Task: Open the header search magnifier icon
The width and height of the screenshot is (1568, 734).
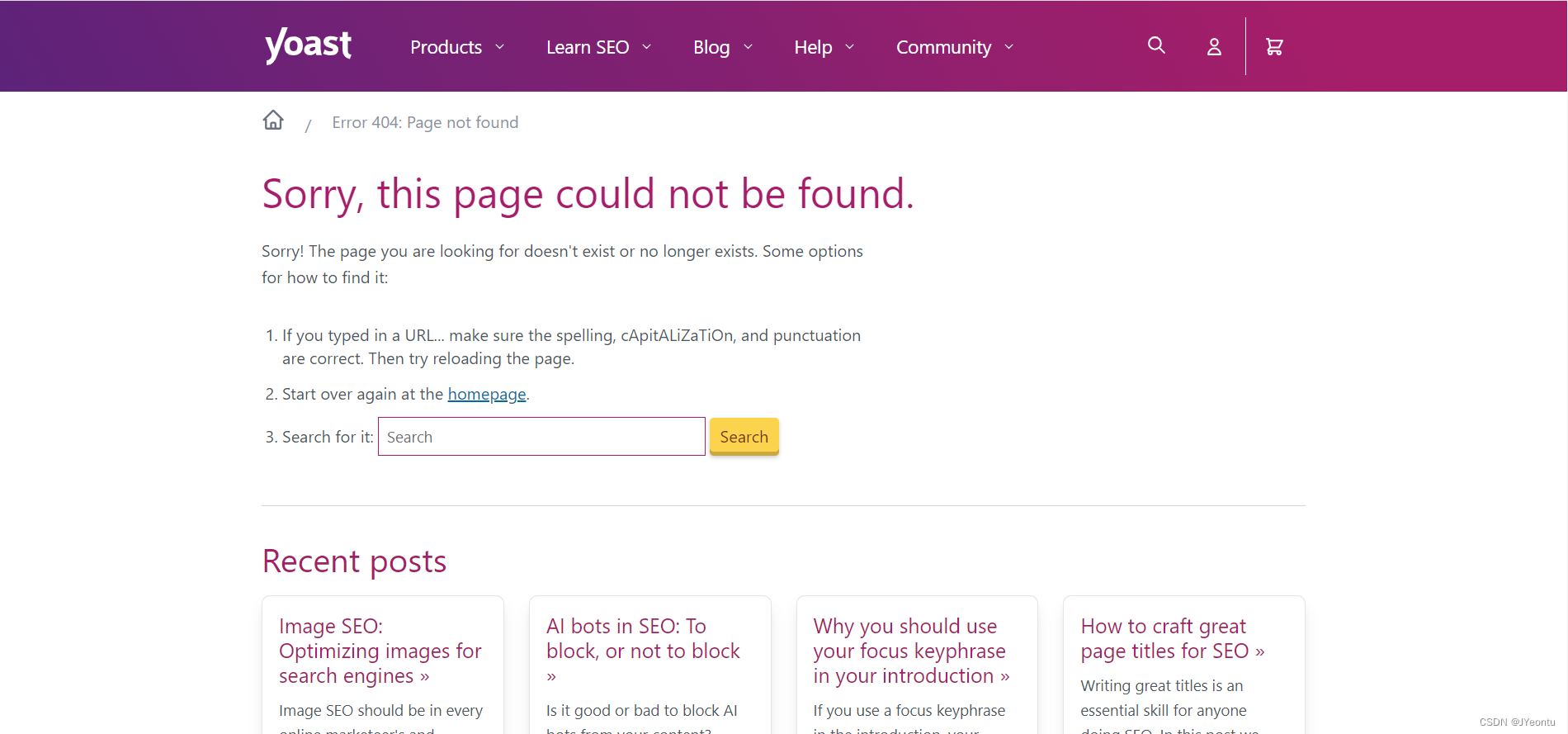Action: click(1156, 46)
